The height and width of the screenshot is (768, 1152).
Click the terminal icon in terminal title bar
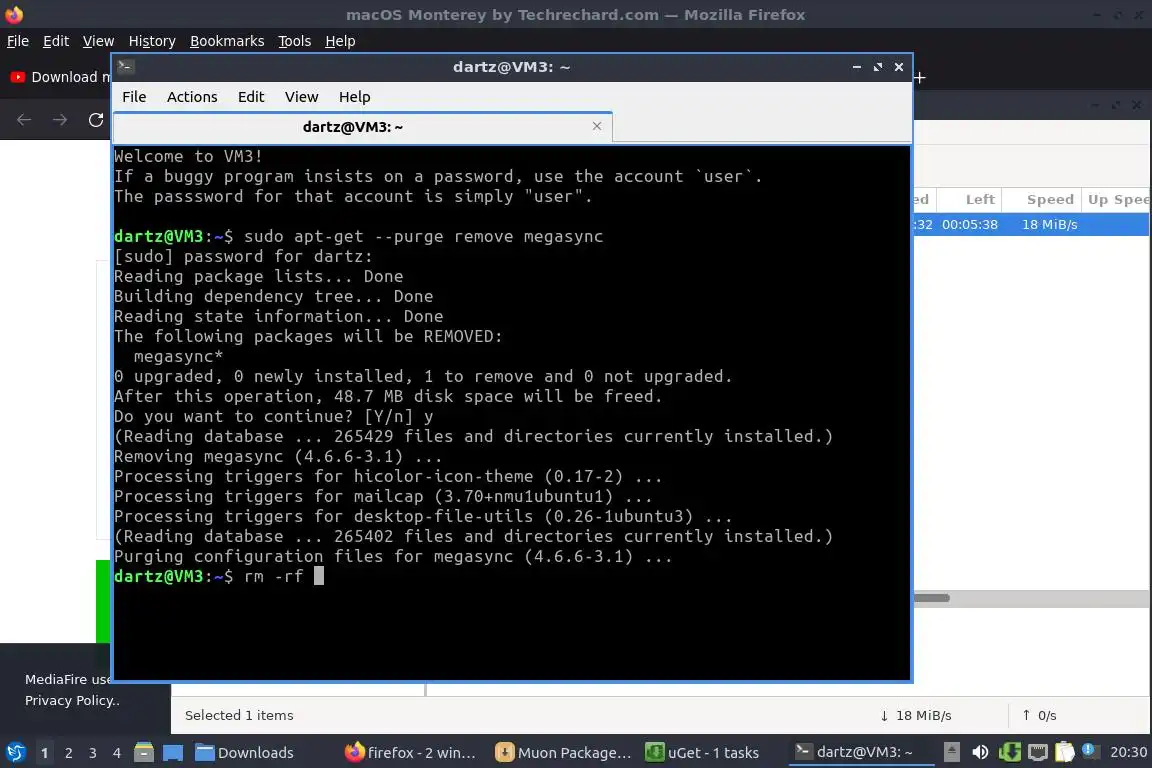click(x=126, y=67)
